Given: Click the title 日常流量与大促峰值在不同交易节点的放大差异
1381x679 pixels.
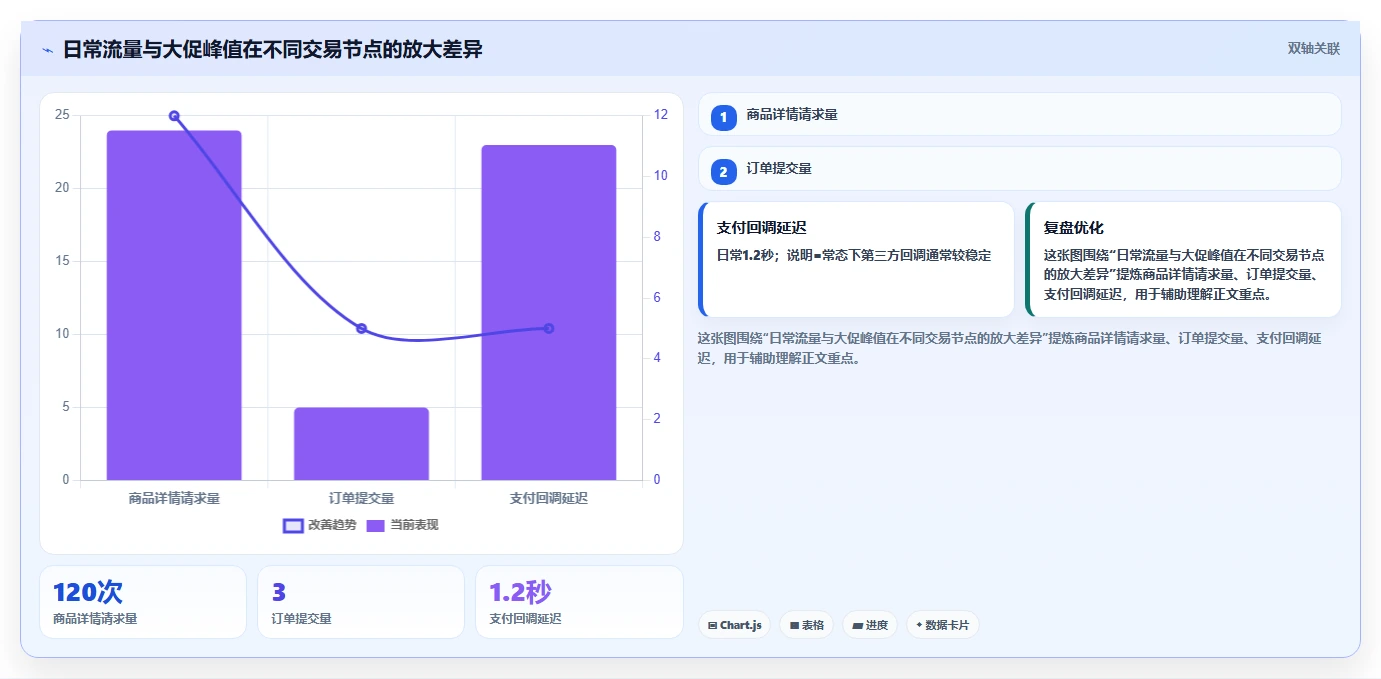Looking at the screenshot, I should tap(272, 49).
